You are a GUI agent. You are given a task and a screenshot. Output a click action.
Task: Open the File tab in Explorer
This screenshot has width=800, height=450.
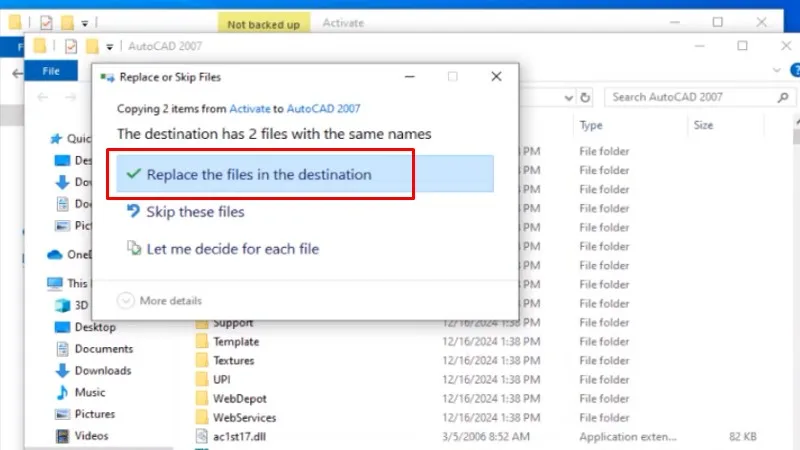[51, 71]
